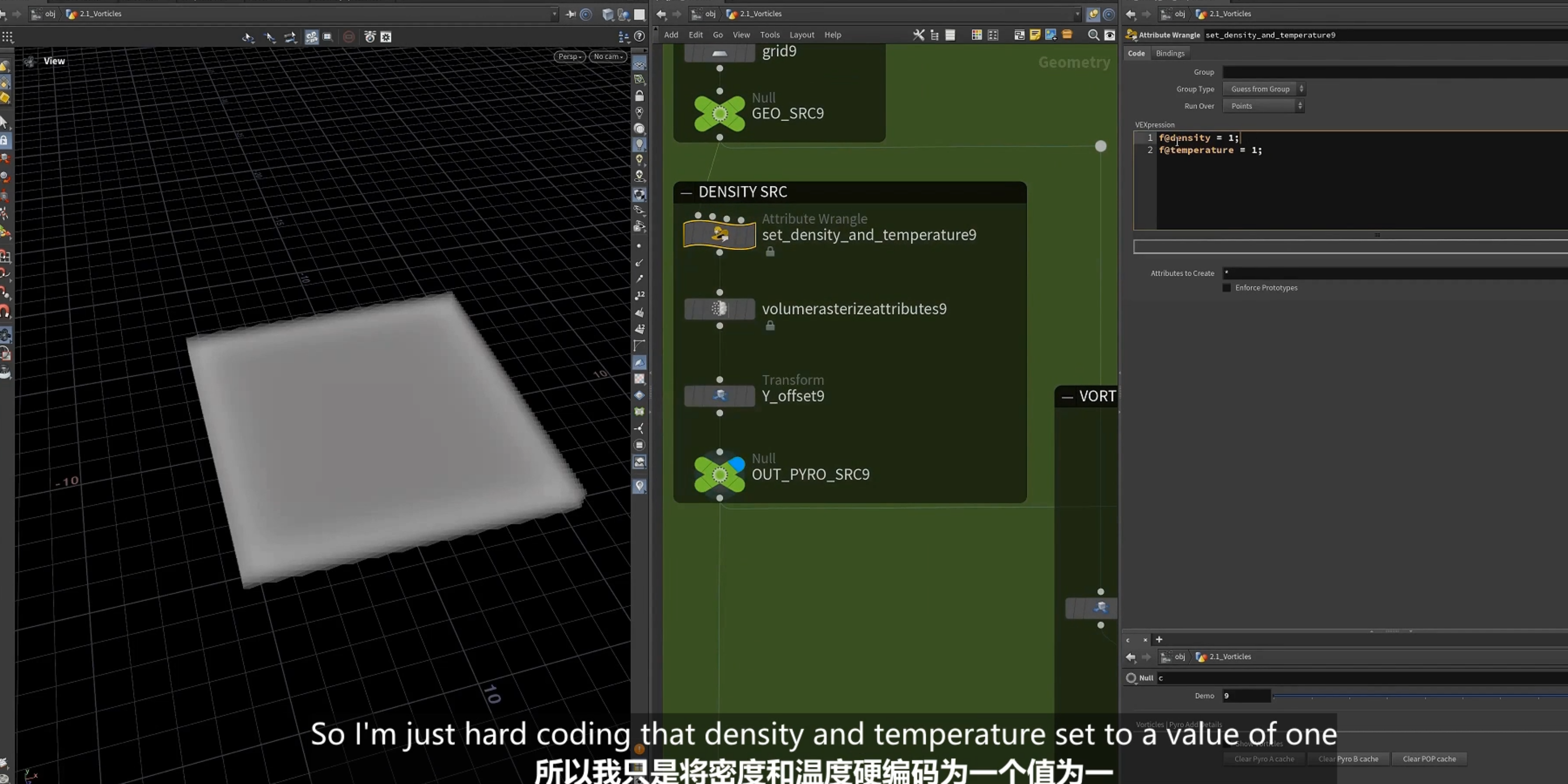Image resolution: width=1568 pixels, height=784 pixels.
Task: Click the volumerasterizeattributes9 node icon
Action: coord(719,309)
